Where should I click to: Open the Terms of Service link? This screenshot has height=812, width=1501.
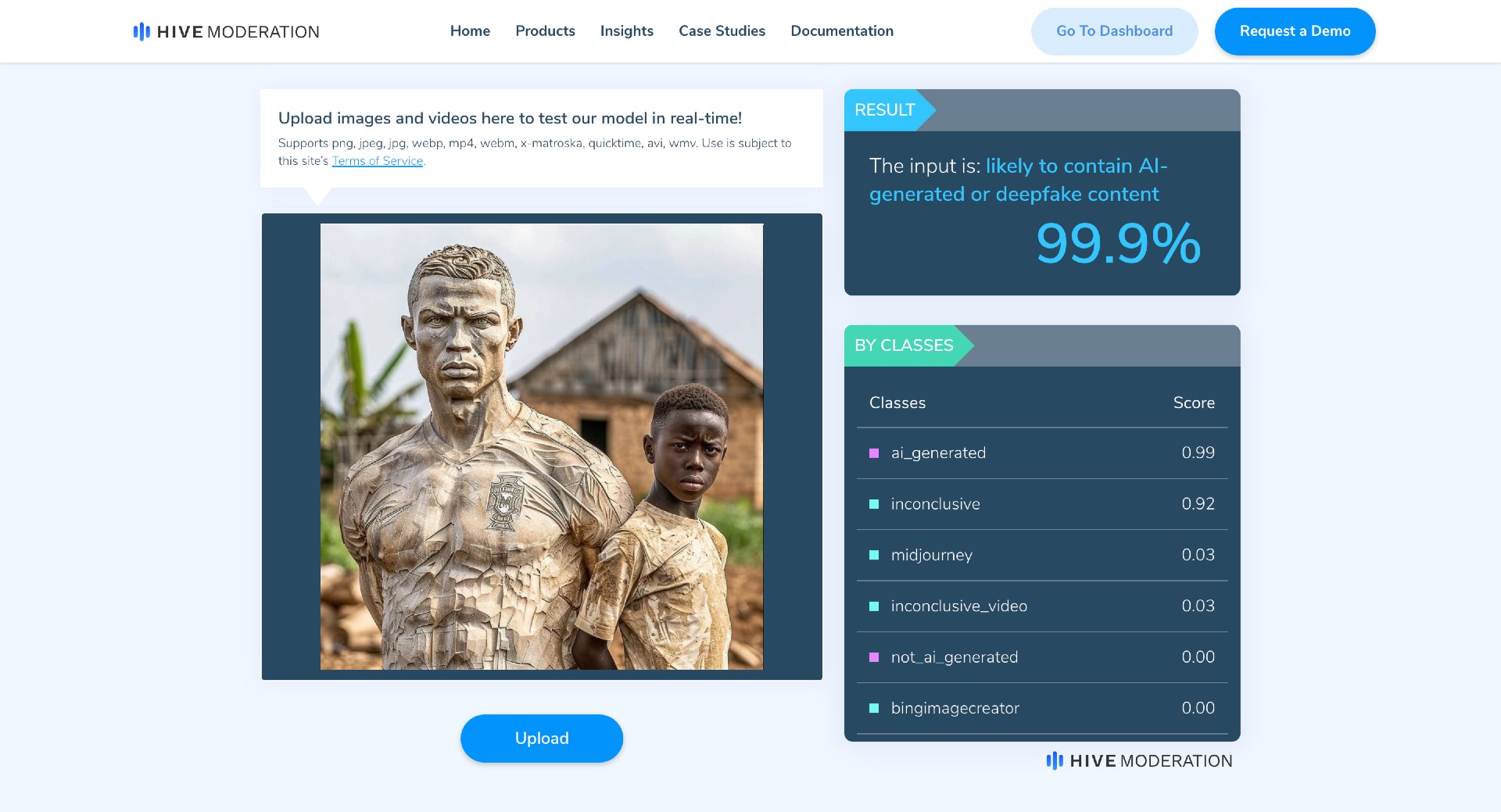tap(378, 161)
